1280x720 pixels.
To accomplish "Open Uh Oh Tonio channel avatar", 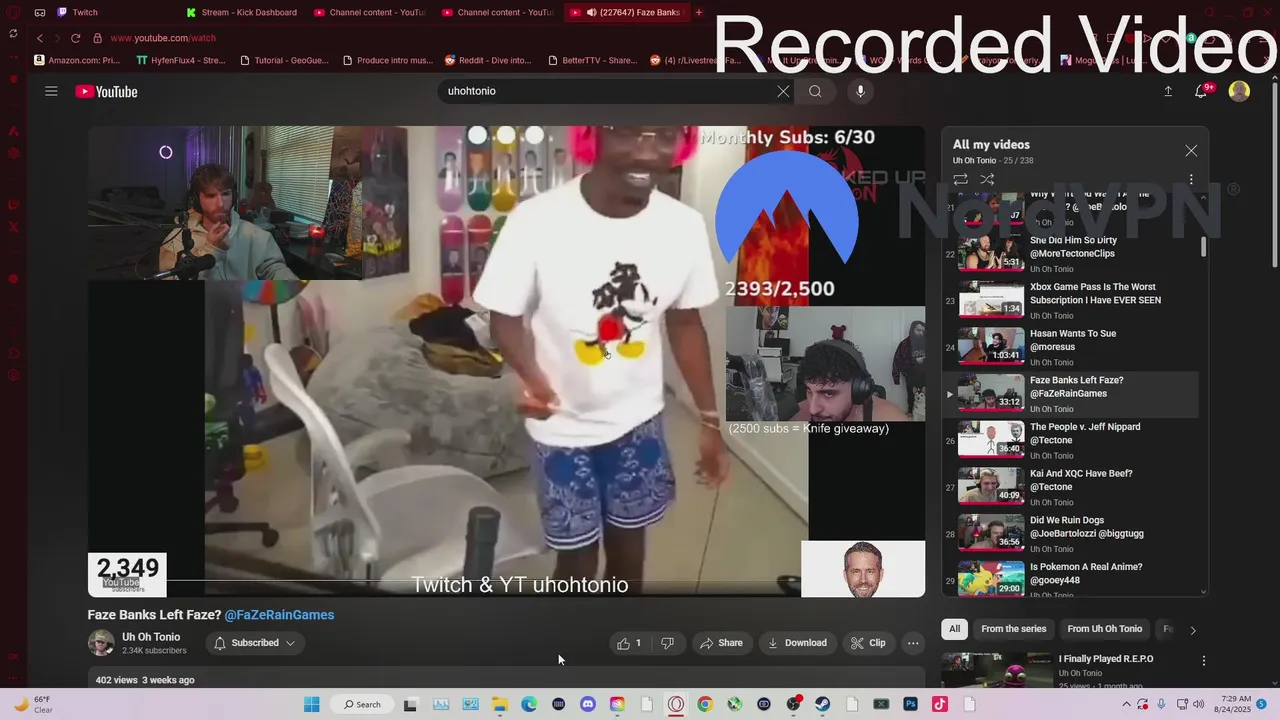I will click(x=101, y=643).
